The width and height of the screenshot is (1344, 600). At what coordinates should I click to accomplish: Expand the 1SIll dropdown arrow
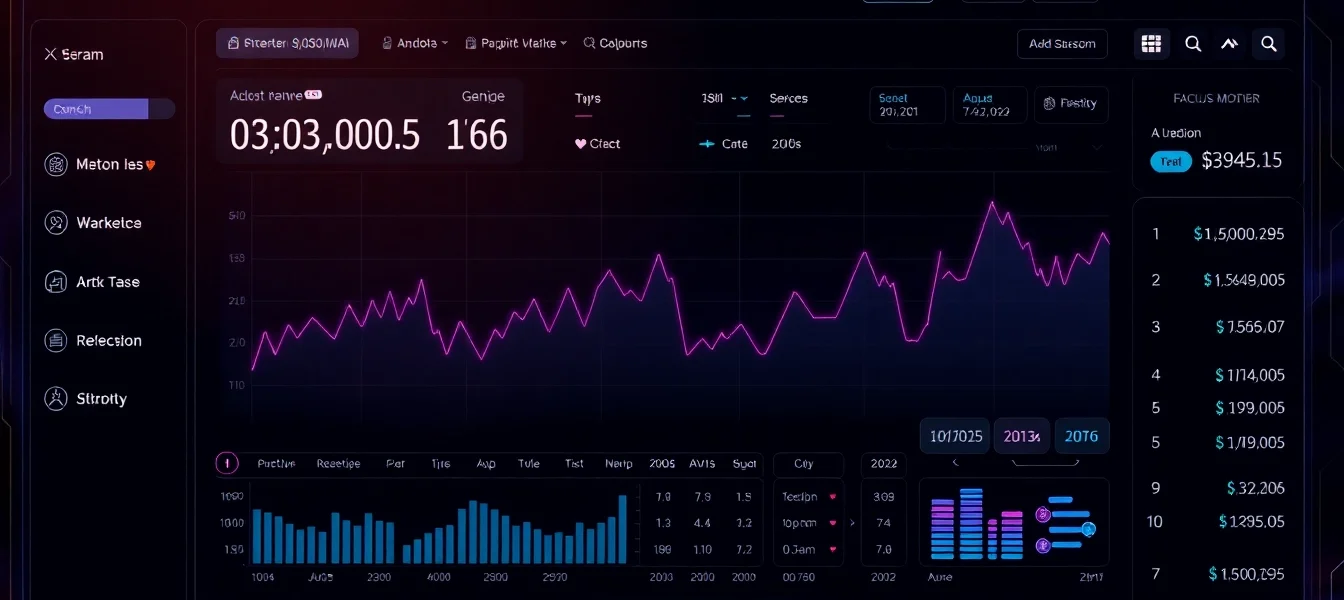pos(740,98)
